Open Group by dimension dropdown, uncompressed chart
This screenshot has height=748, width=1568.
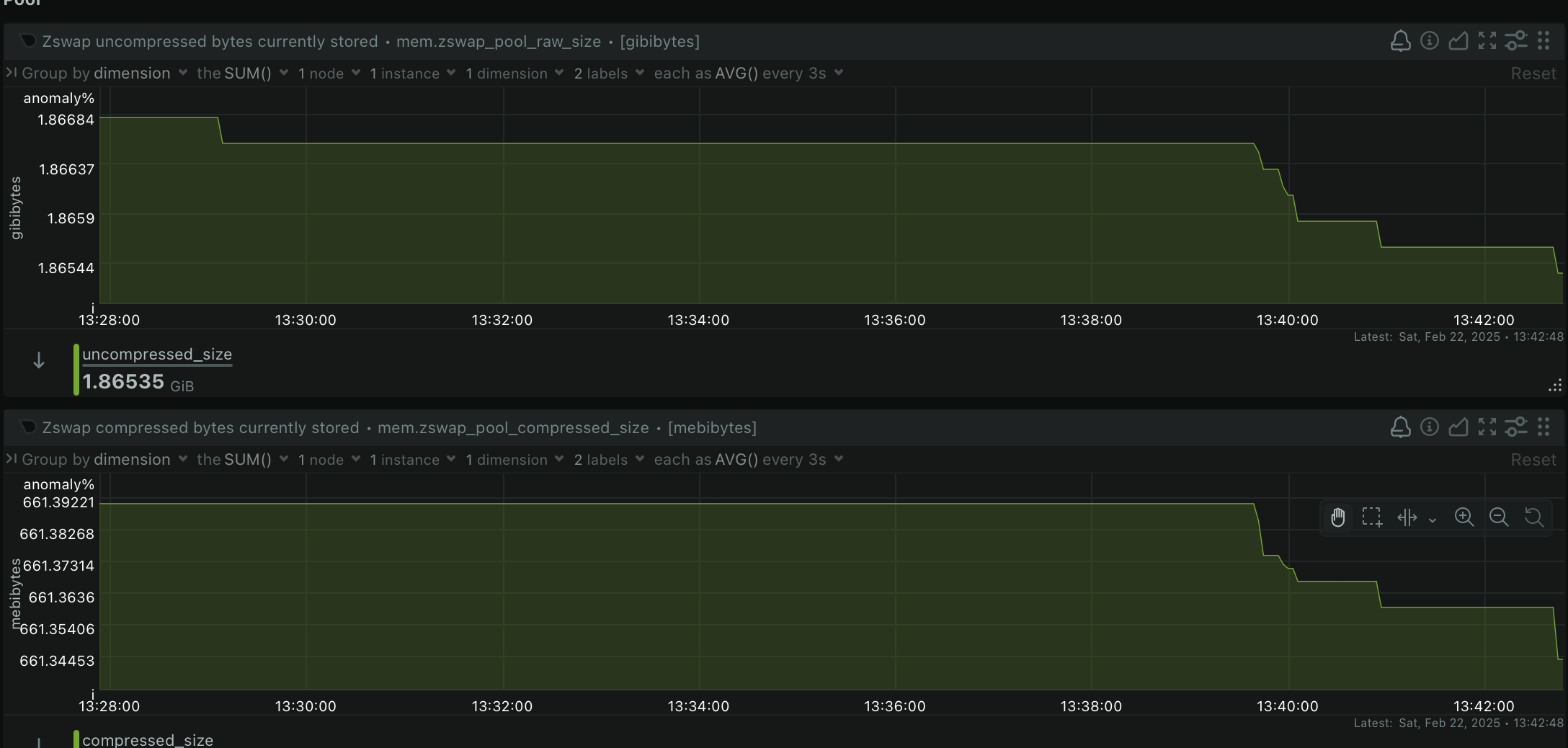[x=104, y=73]
